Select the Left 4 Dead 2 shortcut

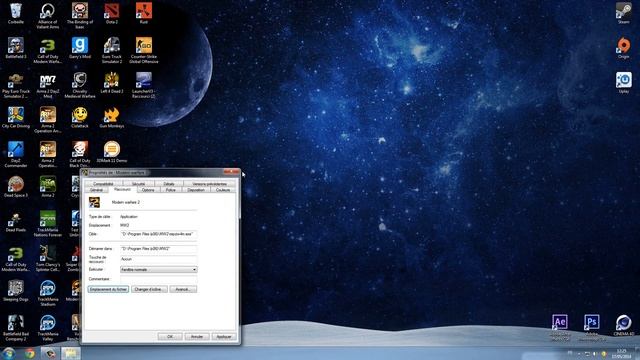(111, 83)
